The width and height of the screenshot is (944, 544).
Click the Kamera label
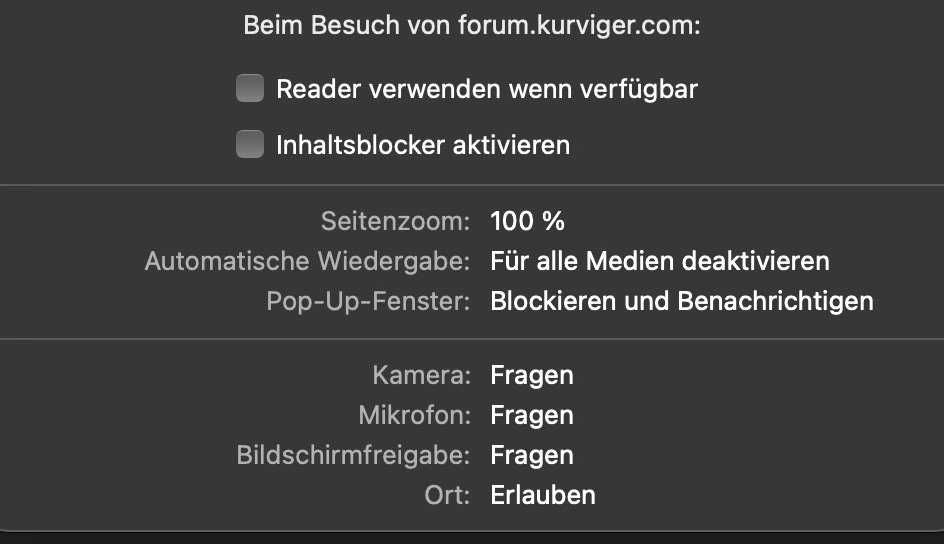pos(421,376)
